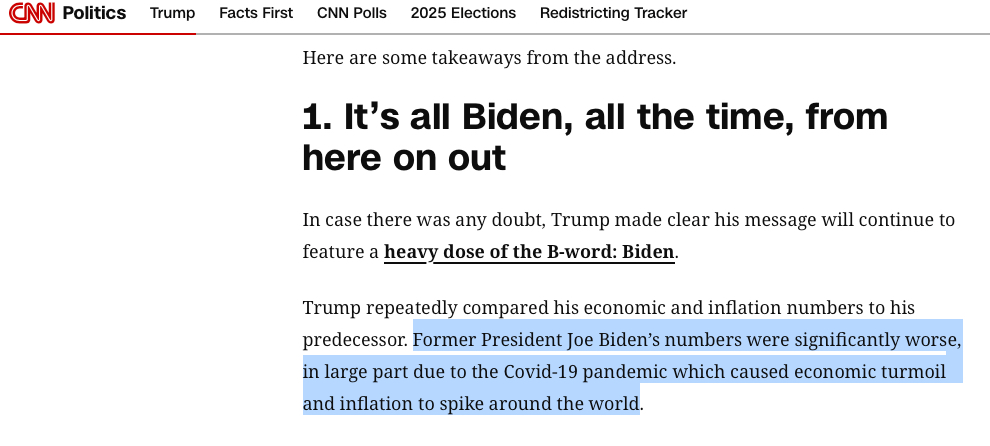Open the 2025 Elections page
This screenshot has width=990, height=446.
coord(463,13)
